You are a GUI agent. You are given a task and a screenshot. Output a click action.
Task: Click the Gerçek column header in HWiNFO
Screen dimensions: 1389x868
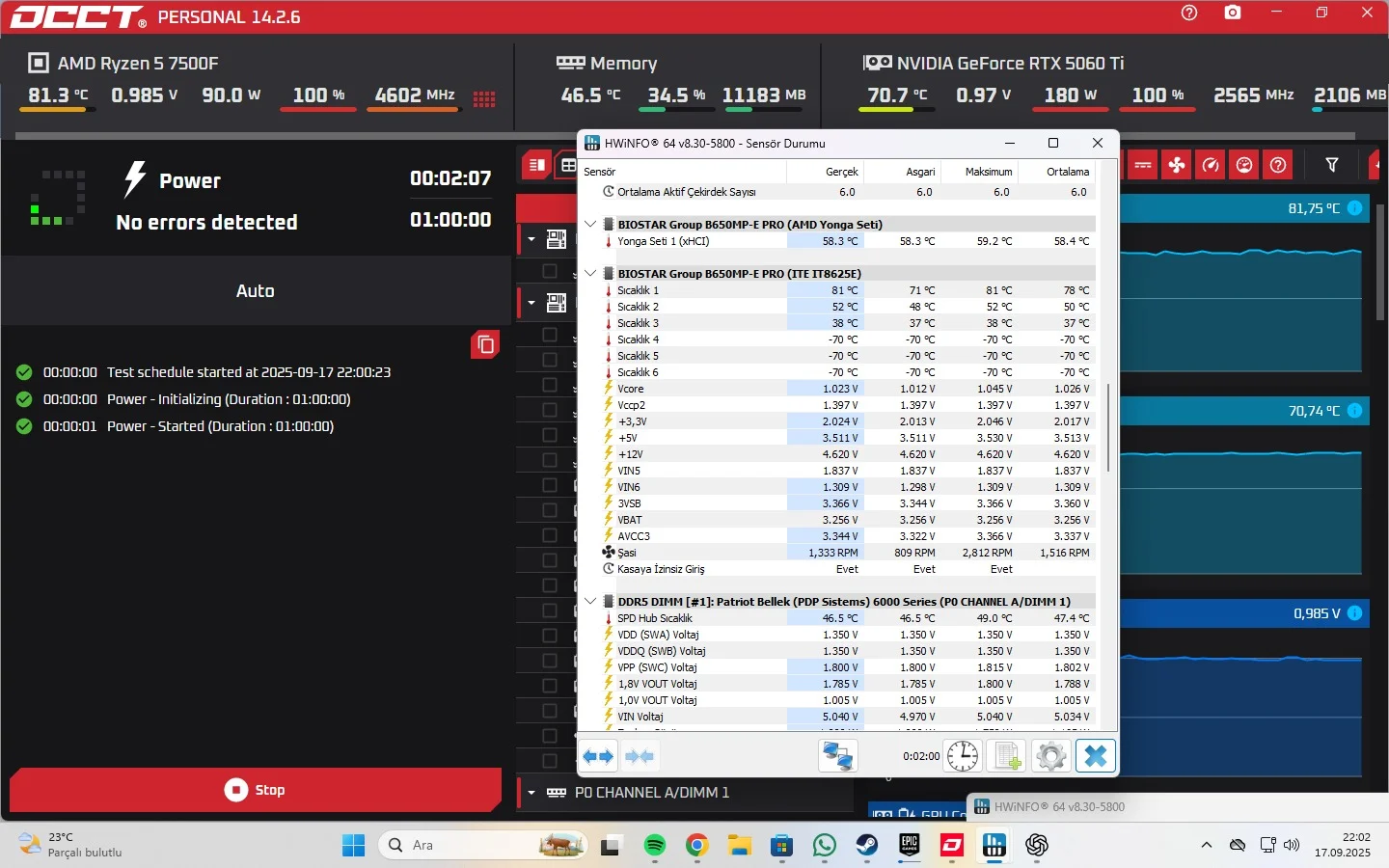825,172
